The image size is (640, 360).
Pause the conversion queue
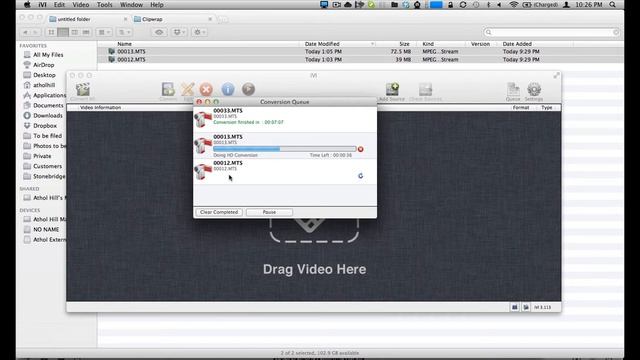(269, 212)
